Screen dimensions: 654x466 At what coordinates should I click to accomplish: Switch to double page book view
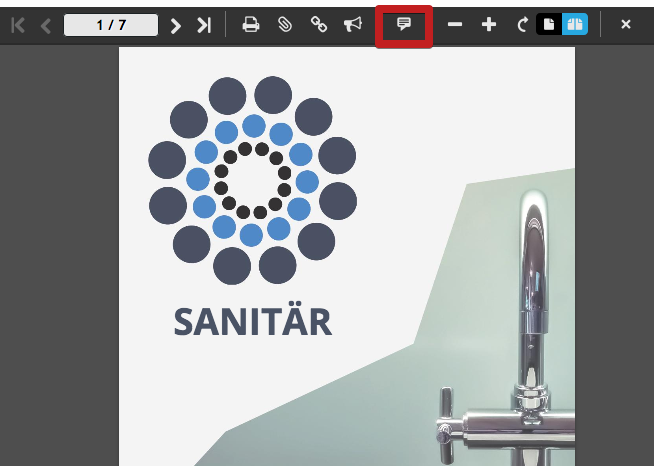pos(574,25)
